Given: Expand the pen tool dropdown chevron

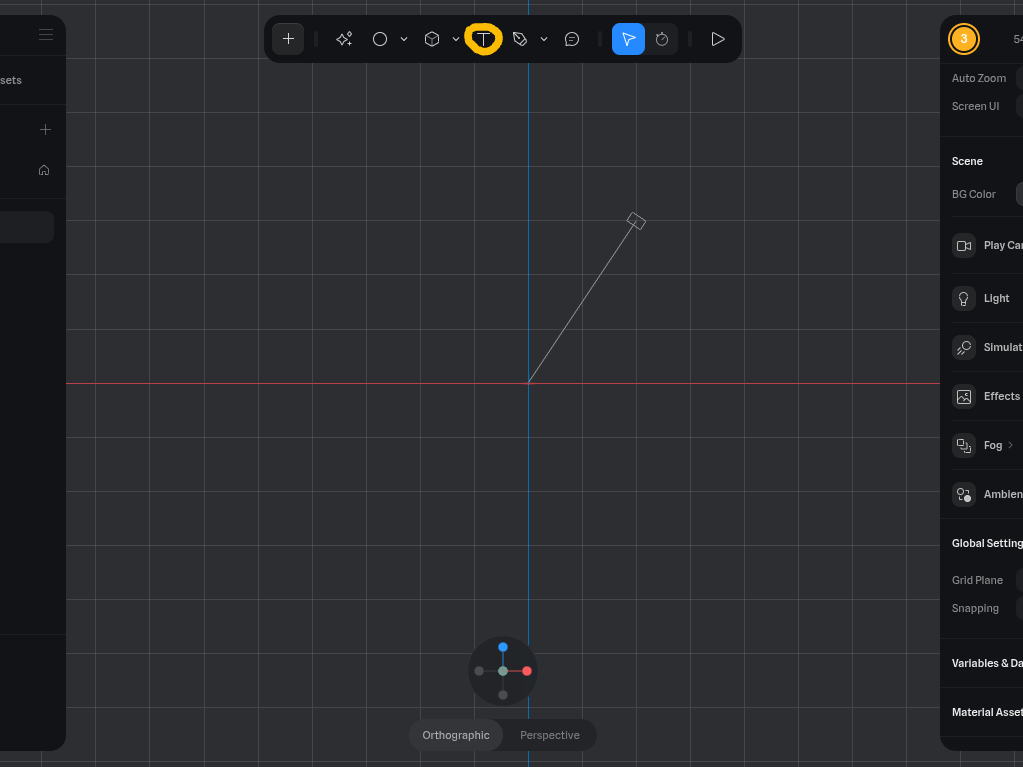Looking at the screenshot, I should pos(543,39).
